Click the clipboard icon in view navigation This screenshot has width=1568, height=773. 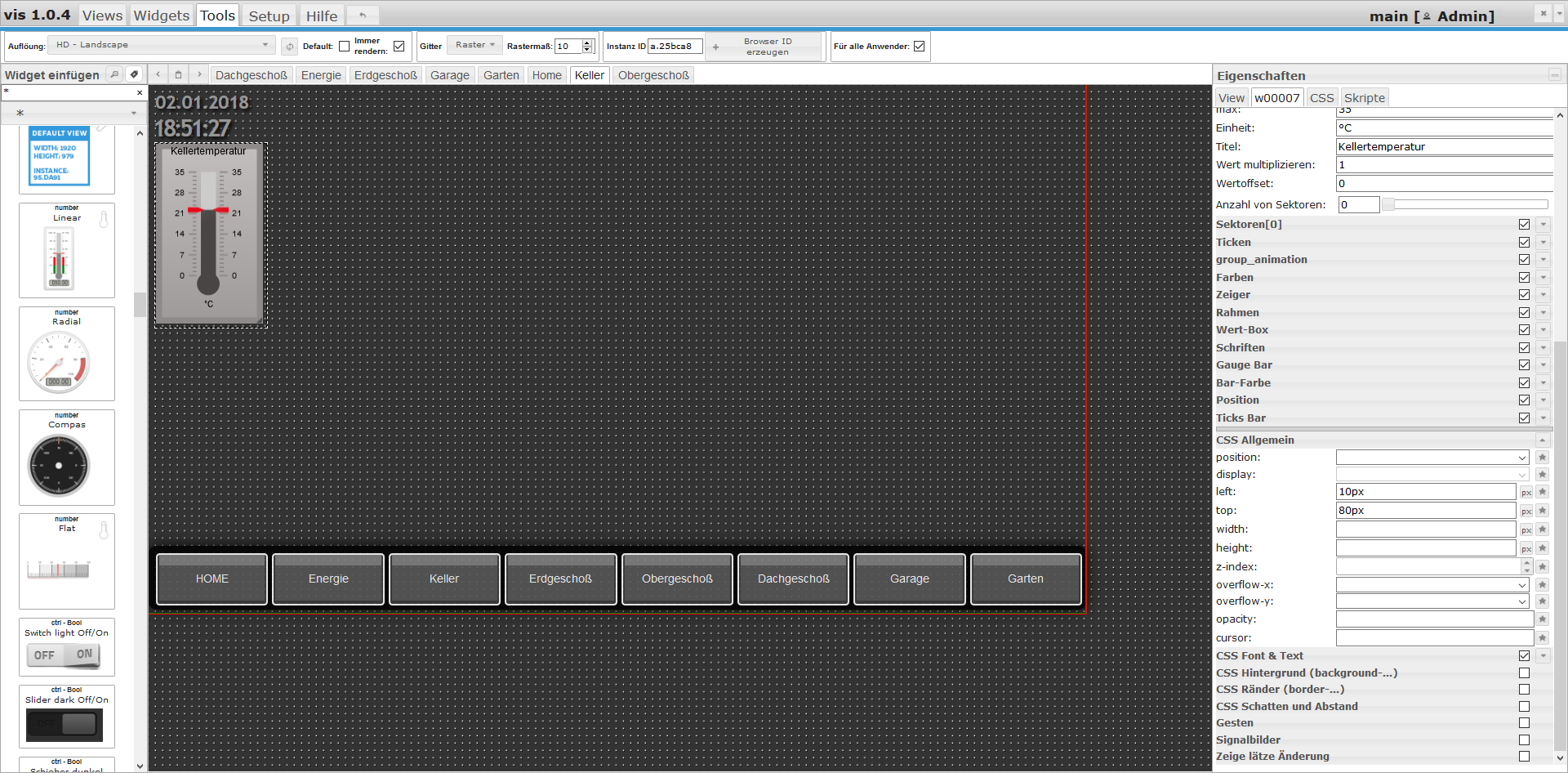pos(178,74)
